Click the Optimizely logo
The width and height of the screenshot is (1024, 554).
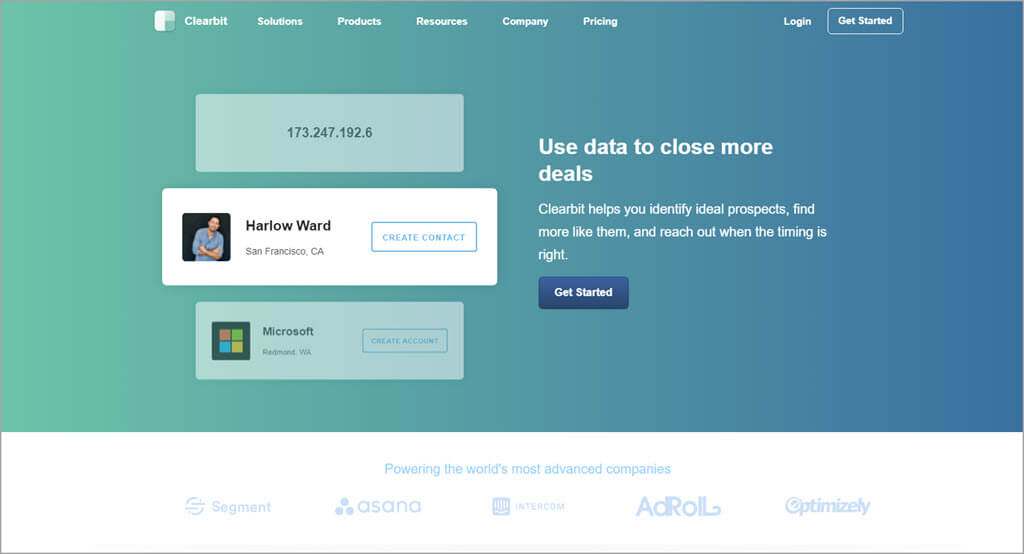pyautogui.click(x=827, y=506)
